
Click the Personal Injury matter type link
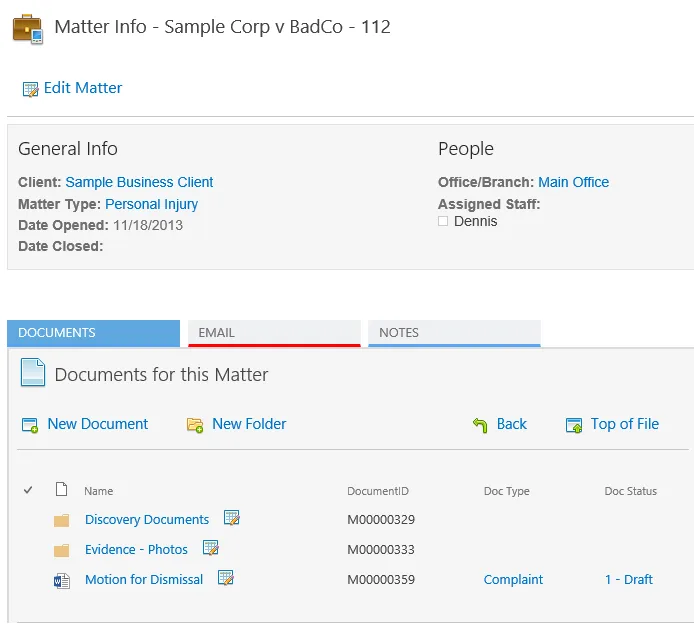[151, 204]
